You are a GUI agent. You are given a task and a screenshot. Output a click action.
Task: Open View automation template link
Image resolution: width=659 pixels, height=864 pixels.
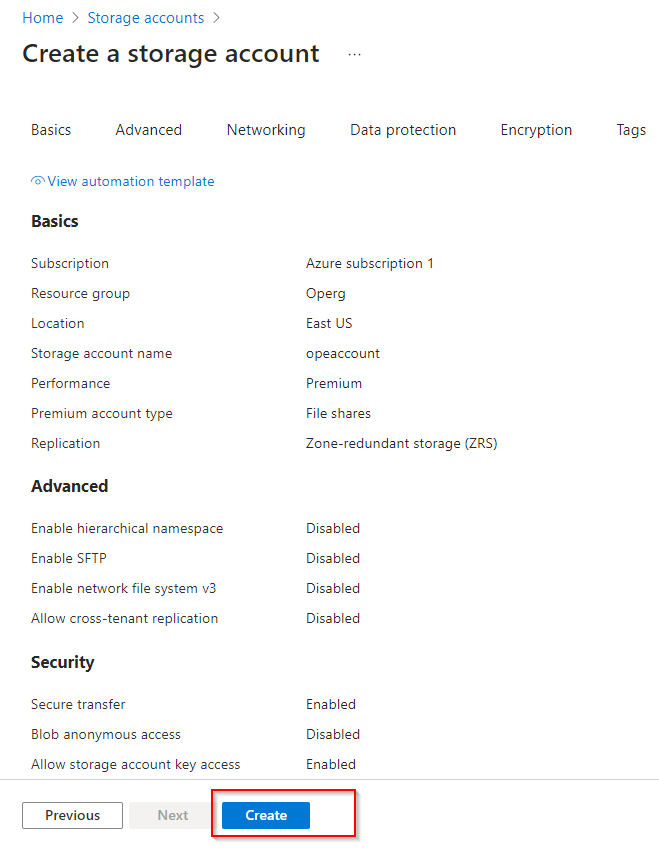pyautogui.click(x=131, y=181)
